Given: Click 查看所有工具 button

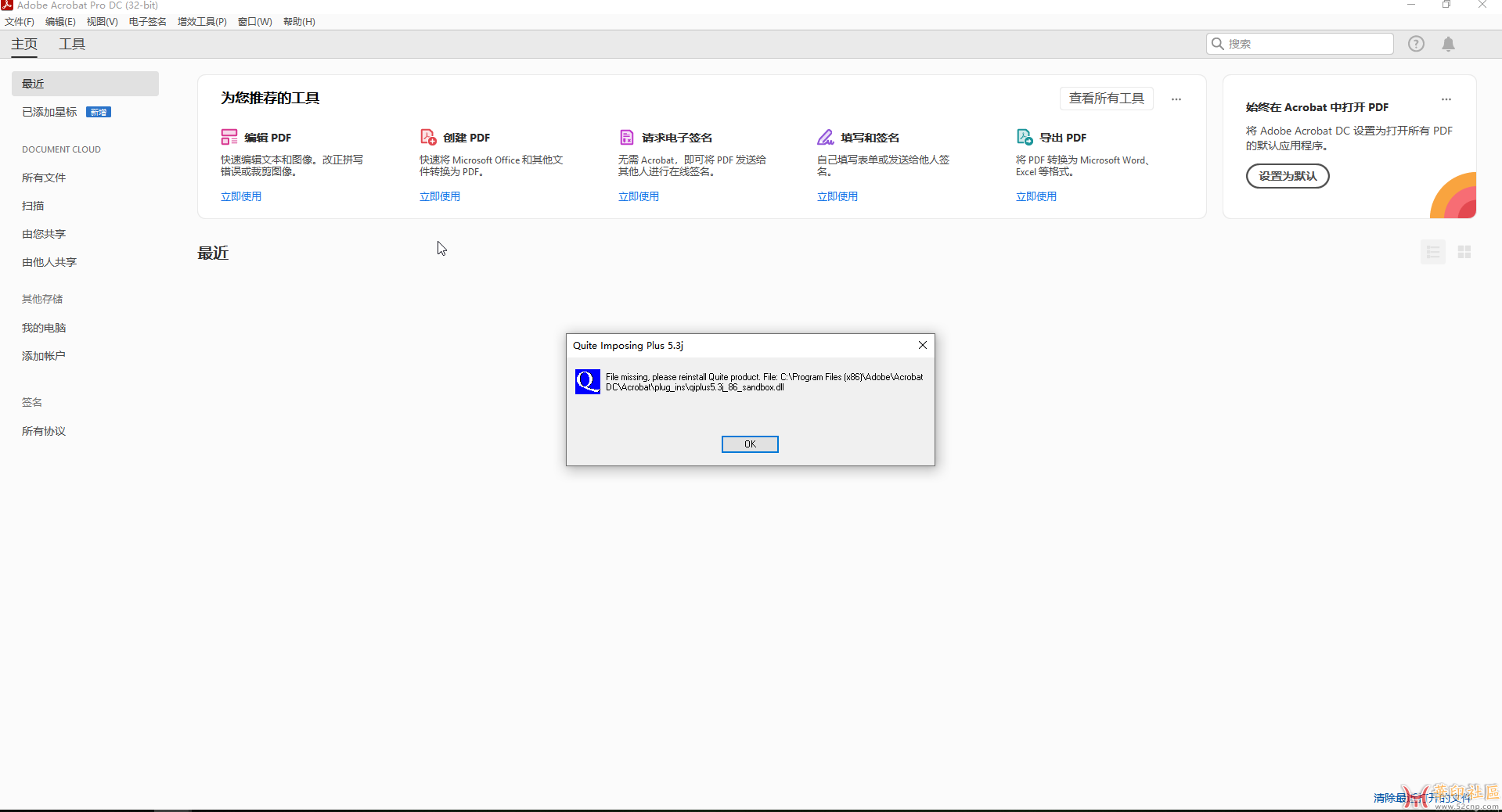Looking at the screenshot, I should (x=1107, y=99).
